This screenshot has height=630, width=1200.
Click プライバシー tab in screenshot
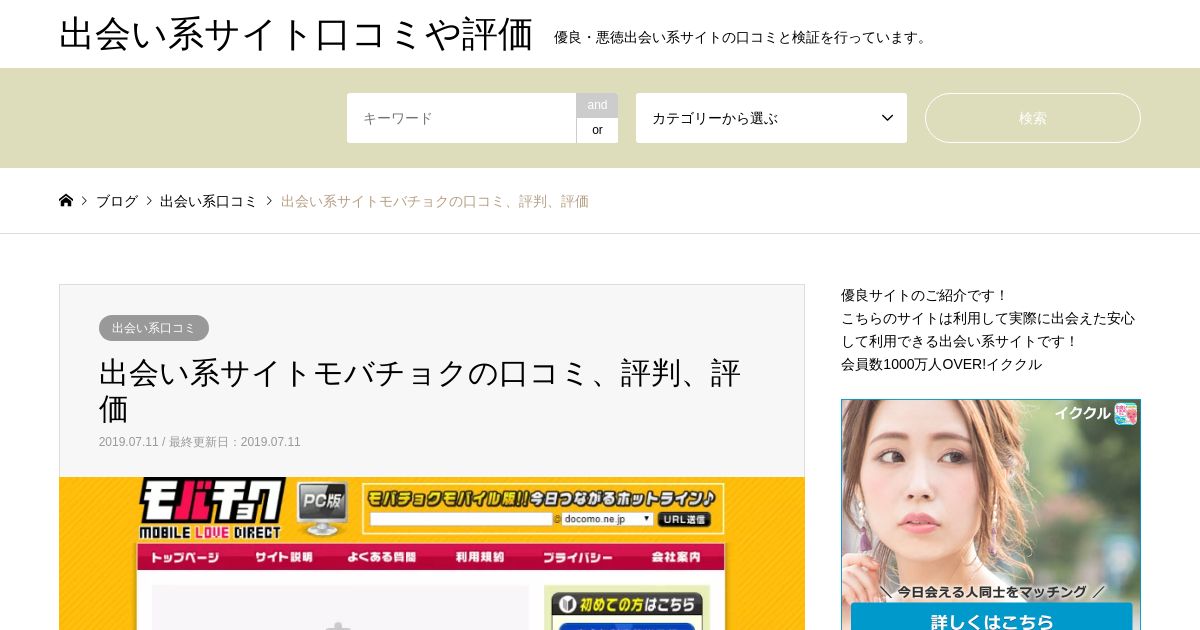(577, 557)
